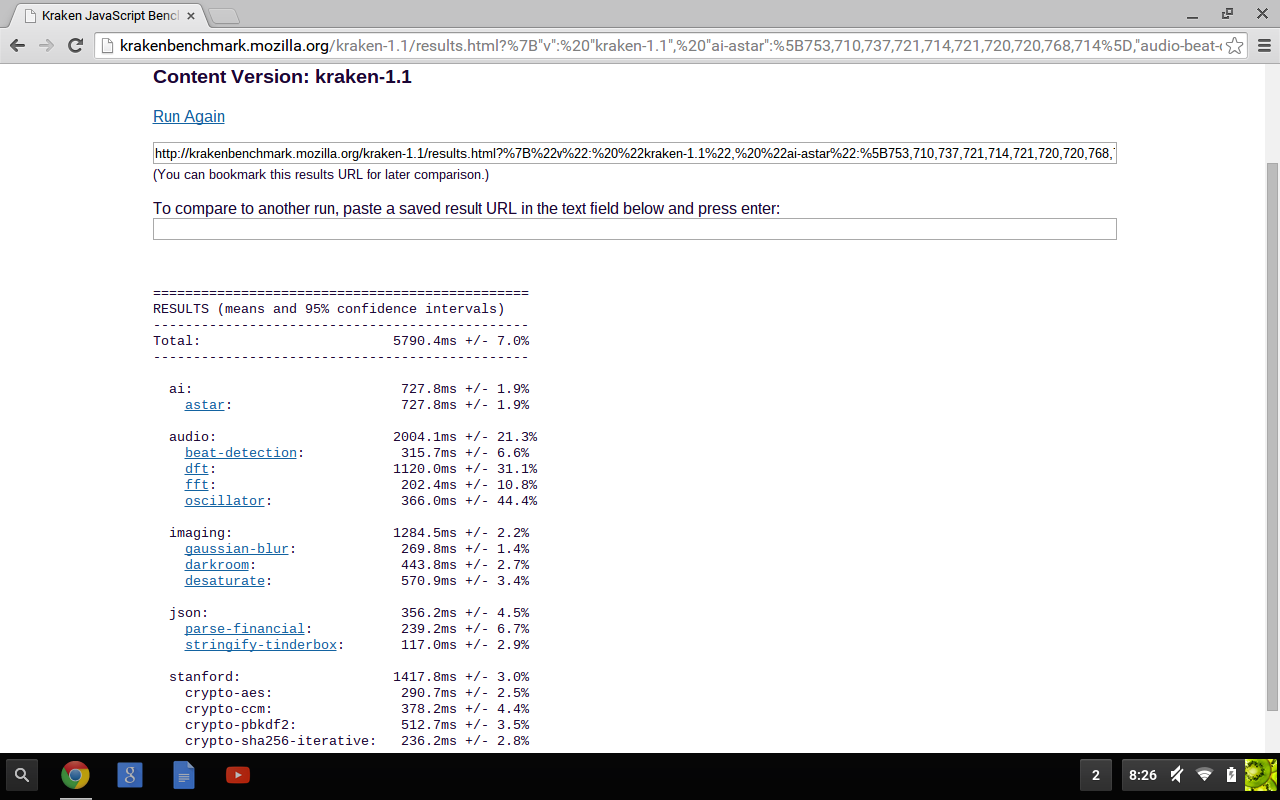Screen dimensions: 1280x800
Task: Open the dft test link
Action: (x=197, y=469)
